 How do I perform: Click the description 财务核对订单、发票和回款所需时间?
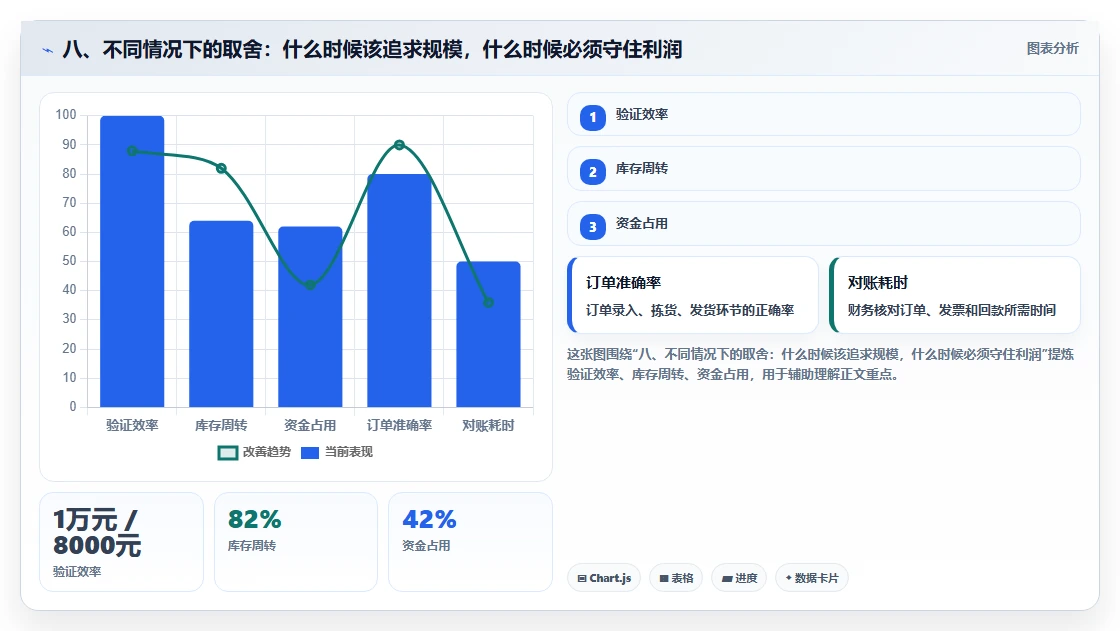click(x=951, y=310)
